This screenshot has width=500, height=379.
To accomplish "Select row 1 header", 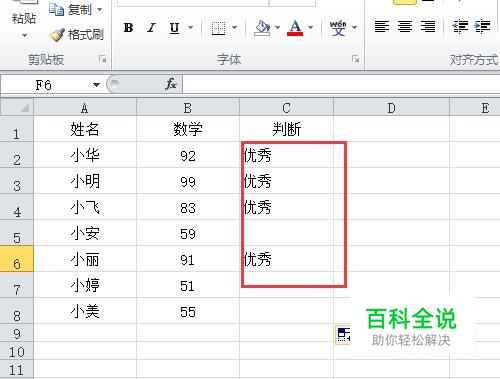I will (x=17, y=129).
